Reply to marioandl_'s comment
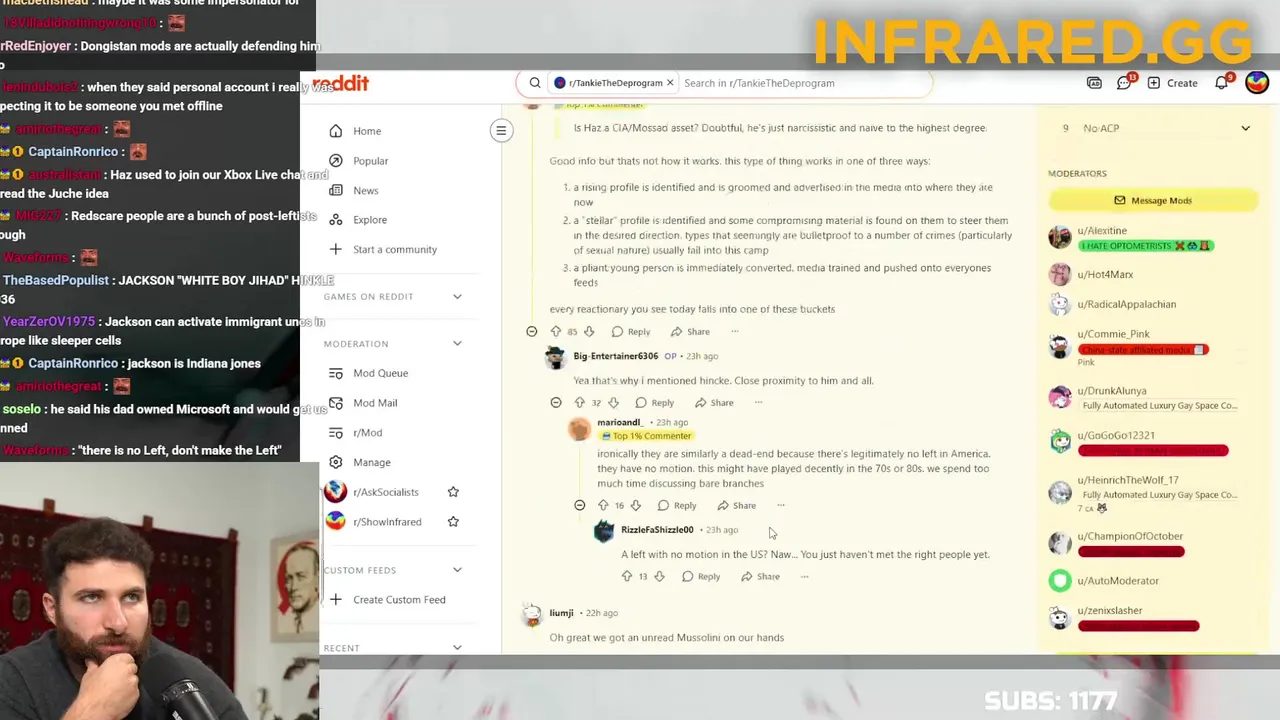 click(x=677, y=506)
